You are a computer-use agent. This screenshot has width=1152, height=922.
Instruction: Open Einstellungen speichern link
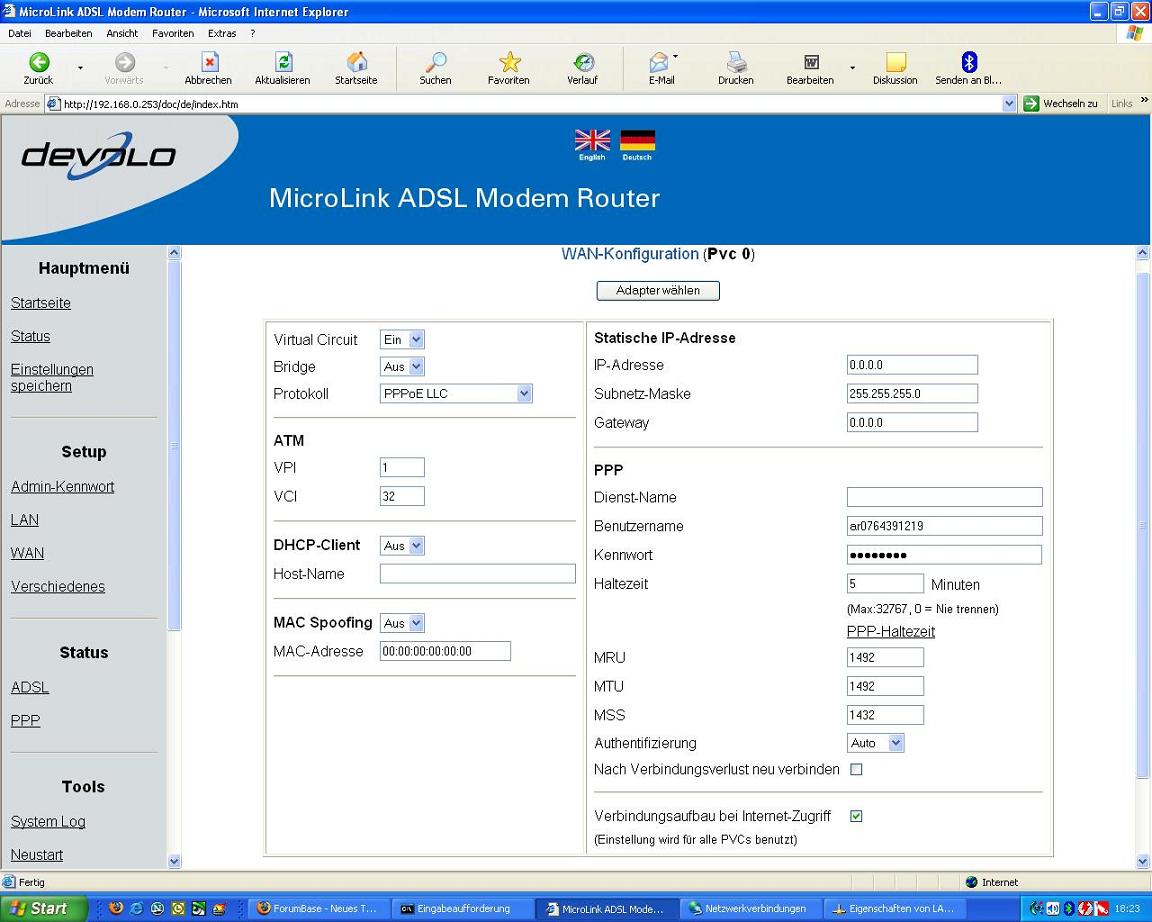(52, 378)
